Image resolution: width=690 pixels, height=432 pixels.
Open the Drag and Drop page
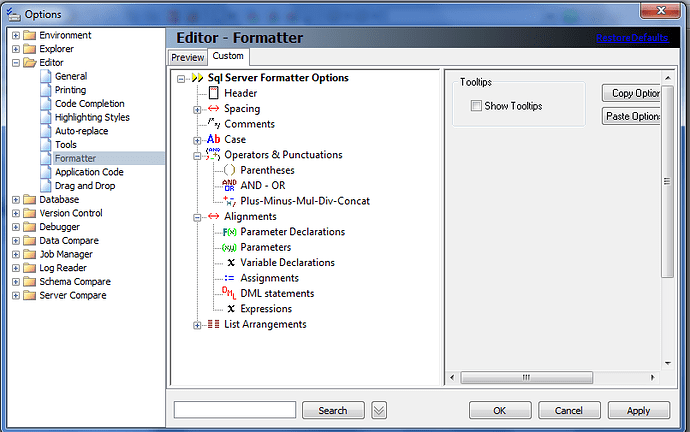[x=85, y=186]
